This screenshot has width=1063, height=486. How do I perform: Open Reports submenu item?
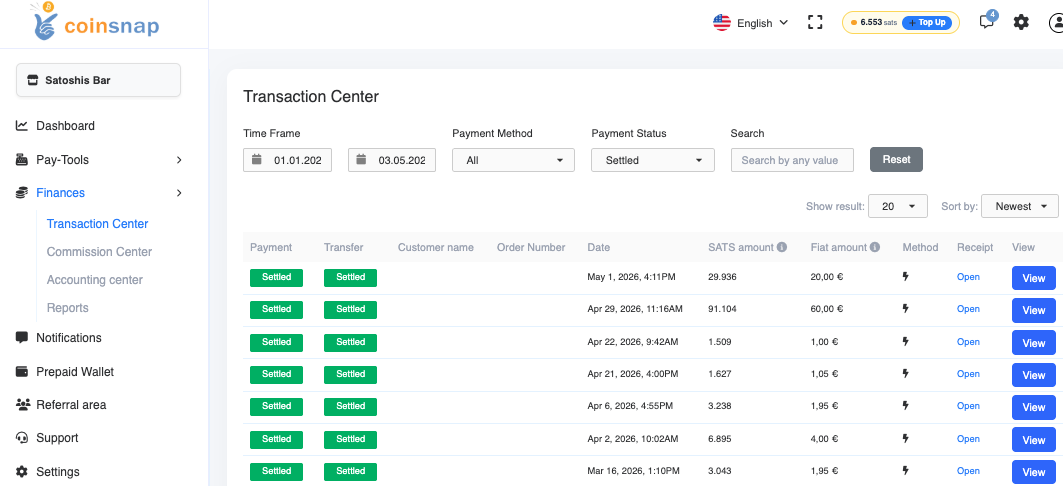[68, 308]
